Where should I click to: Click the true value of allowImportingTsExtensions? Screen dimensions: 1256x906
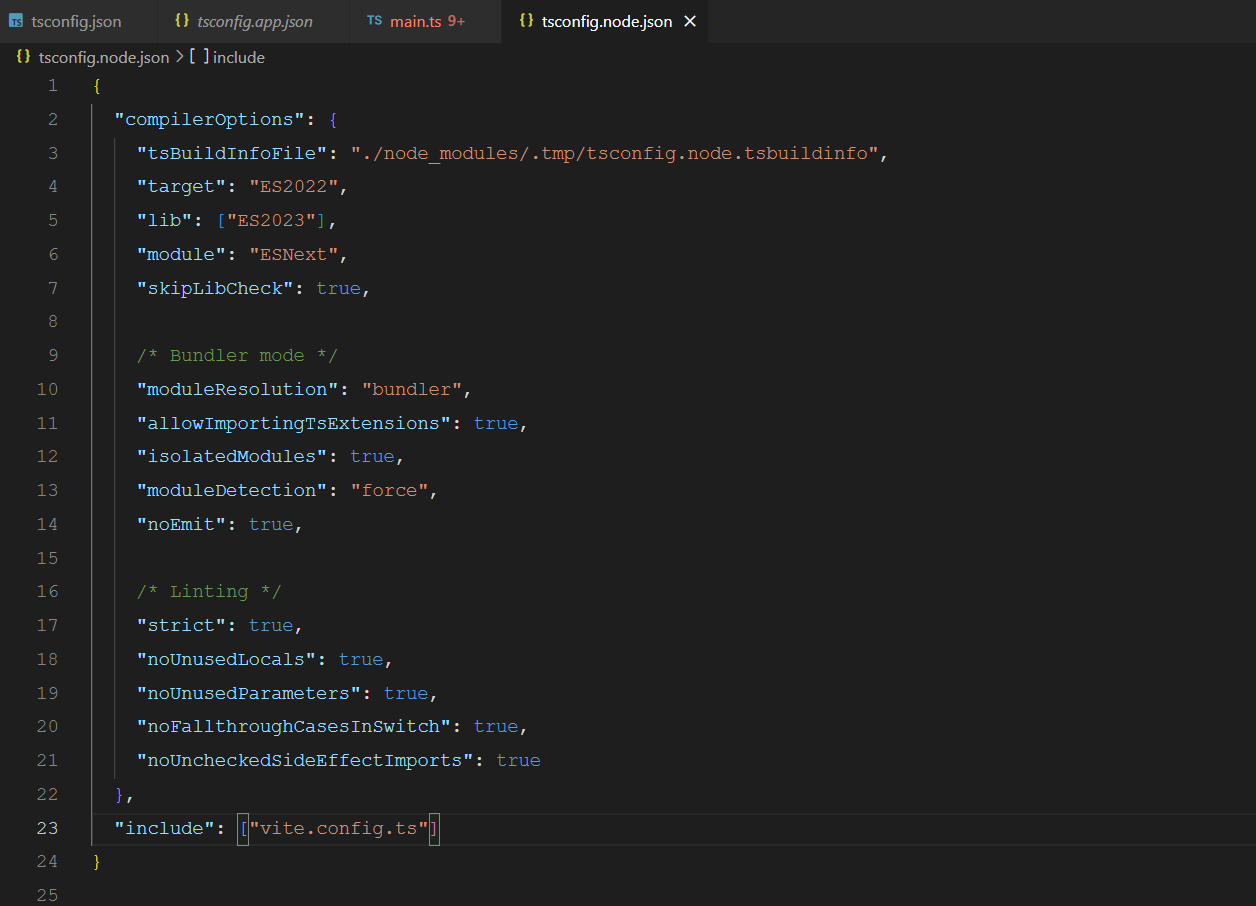[495, 423]
